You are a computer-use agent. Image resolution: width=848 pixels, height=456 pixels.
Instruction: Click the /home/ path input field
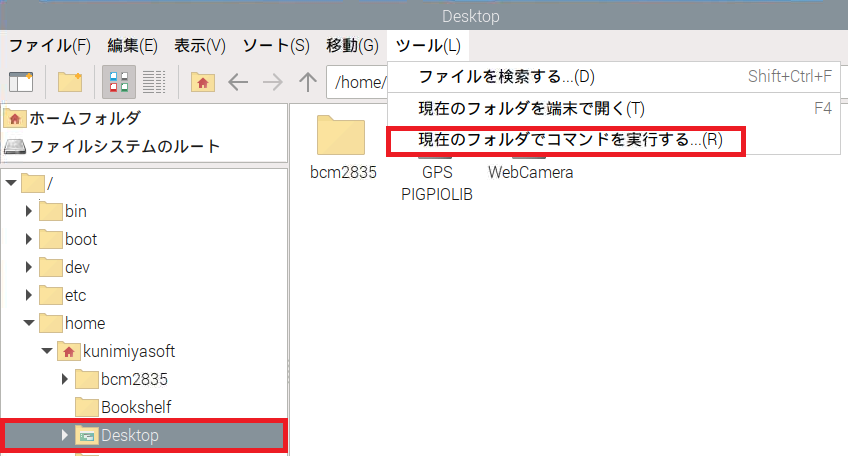[x=357, y=82]
